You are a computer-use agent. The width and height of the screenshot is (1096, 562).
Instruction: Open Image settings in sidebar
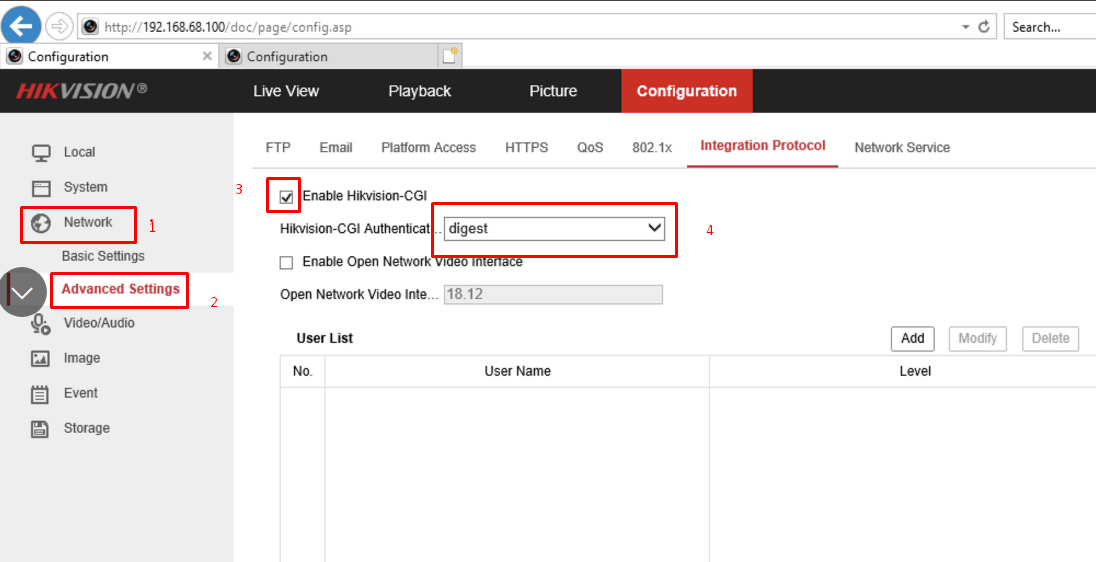[82, 358]
